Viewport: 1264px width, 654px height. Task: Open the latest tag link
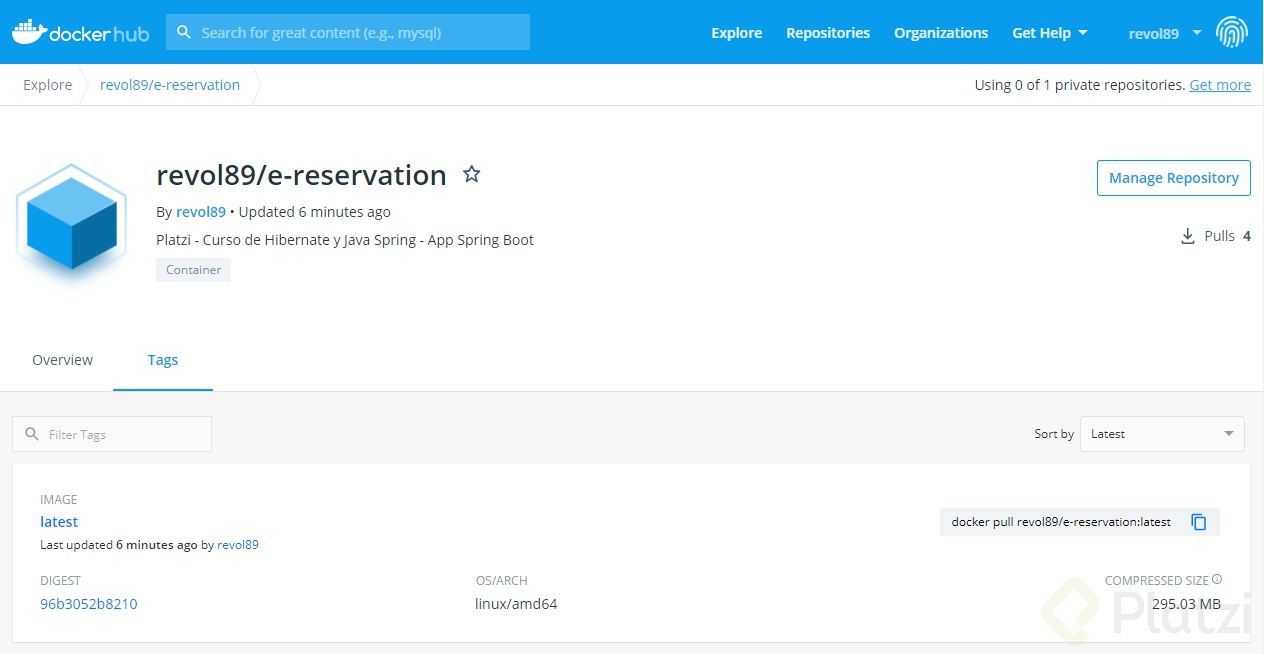[x=58, y=521]
